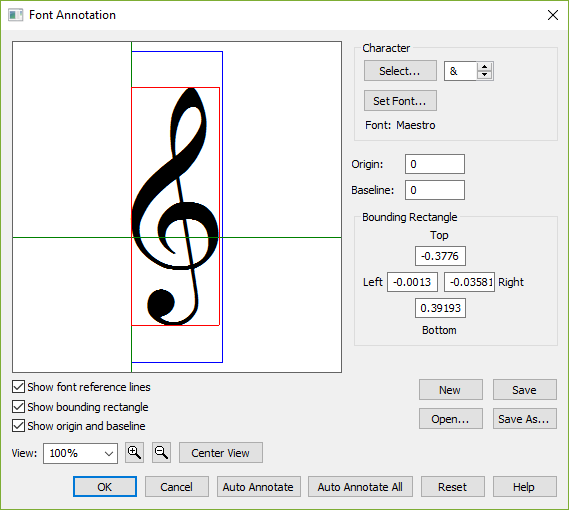Click the Select... character button

(x=400, y=71)
